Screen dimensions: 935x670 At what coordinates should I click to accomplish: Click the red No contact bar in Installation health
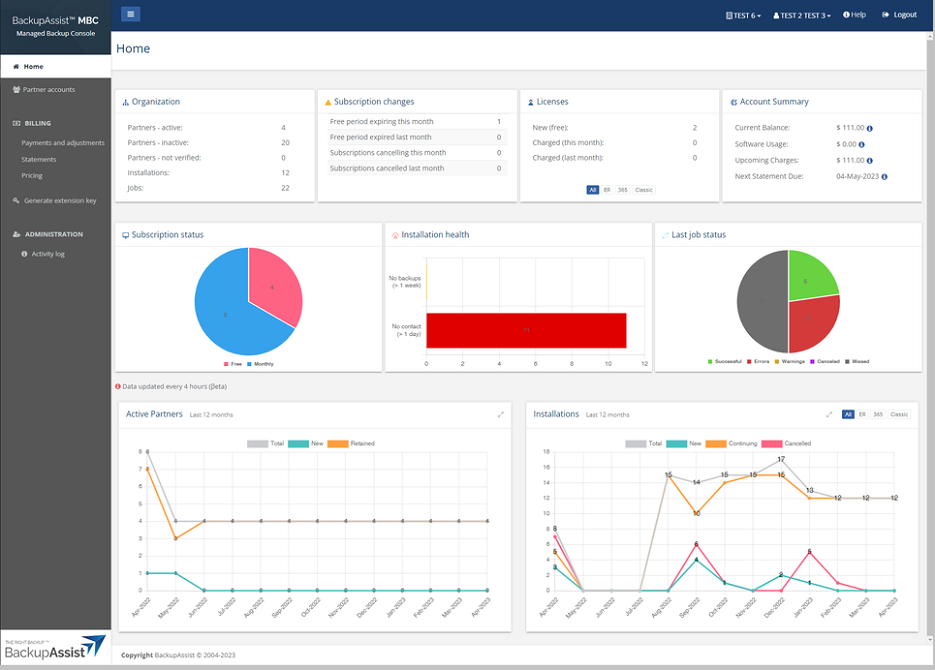(526, 330)
